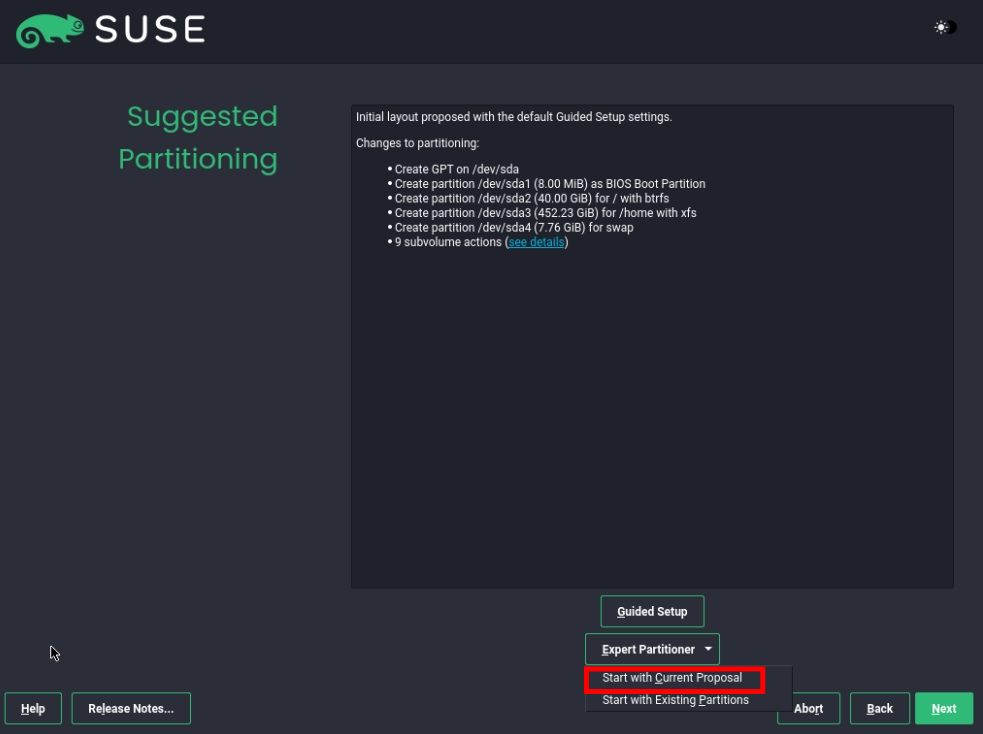Click the SUSE chameleon logo icon

(x=50, y=31)
